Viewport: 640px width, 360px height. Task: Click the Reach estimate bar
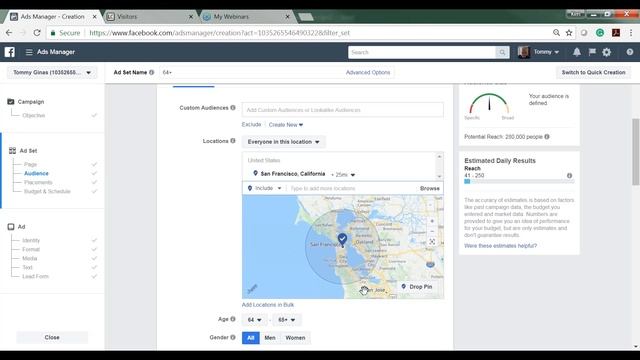tap(519, 181)
